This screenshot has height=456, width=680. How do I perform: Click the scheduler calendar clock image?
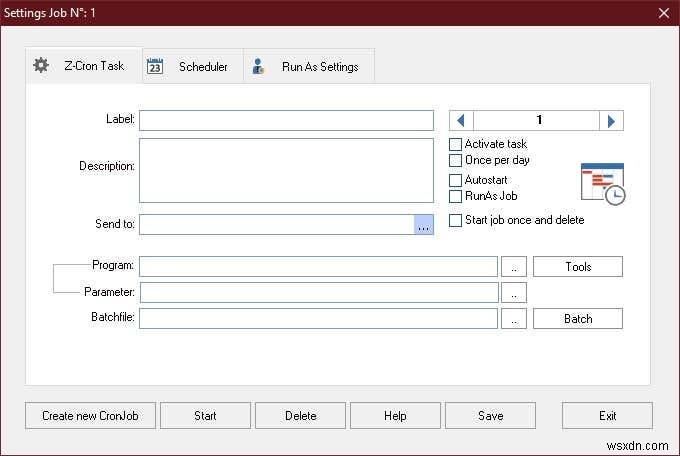pos(603,184)
